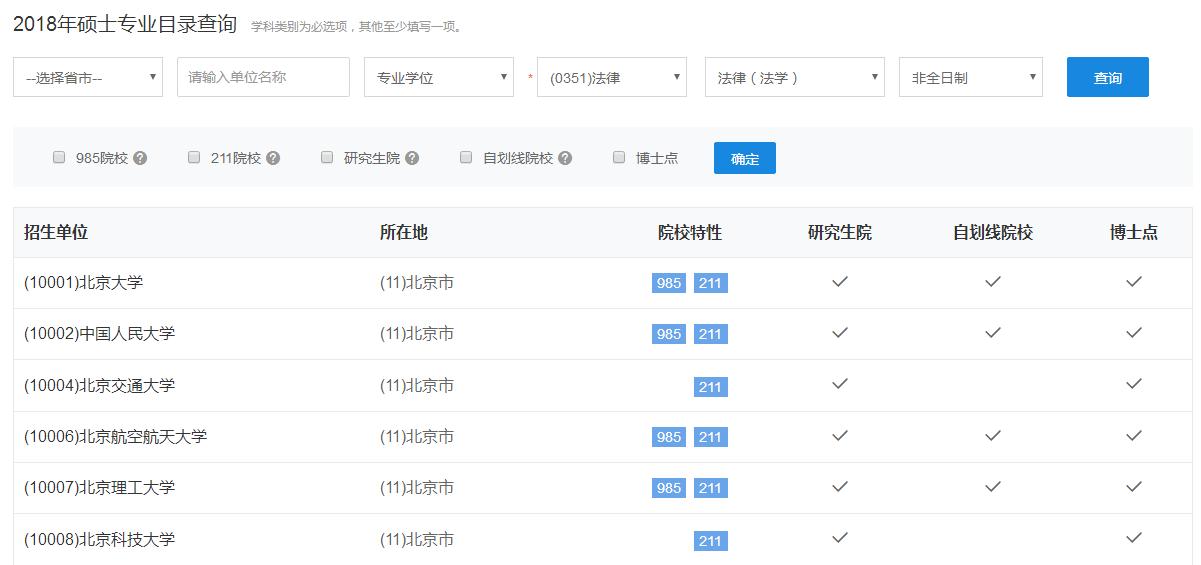Toggle the 博士点 checkbox
This screenshot has height=565, width=1201.
pyautogui.click(x=619, y=157)
